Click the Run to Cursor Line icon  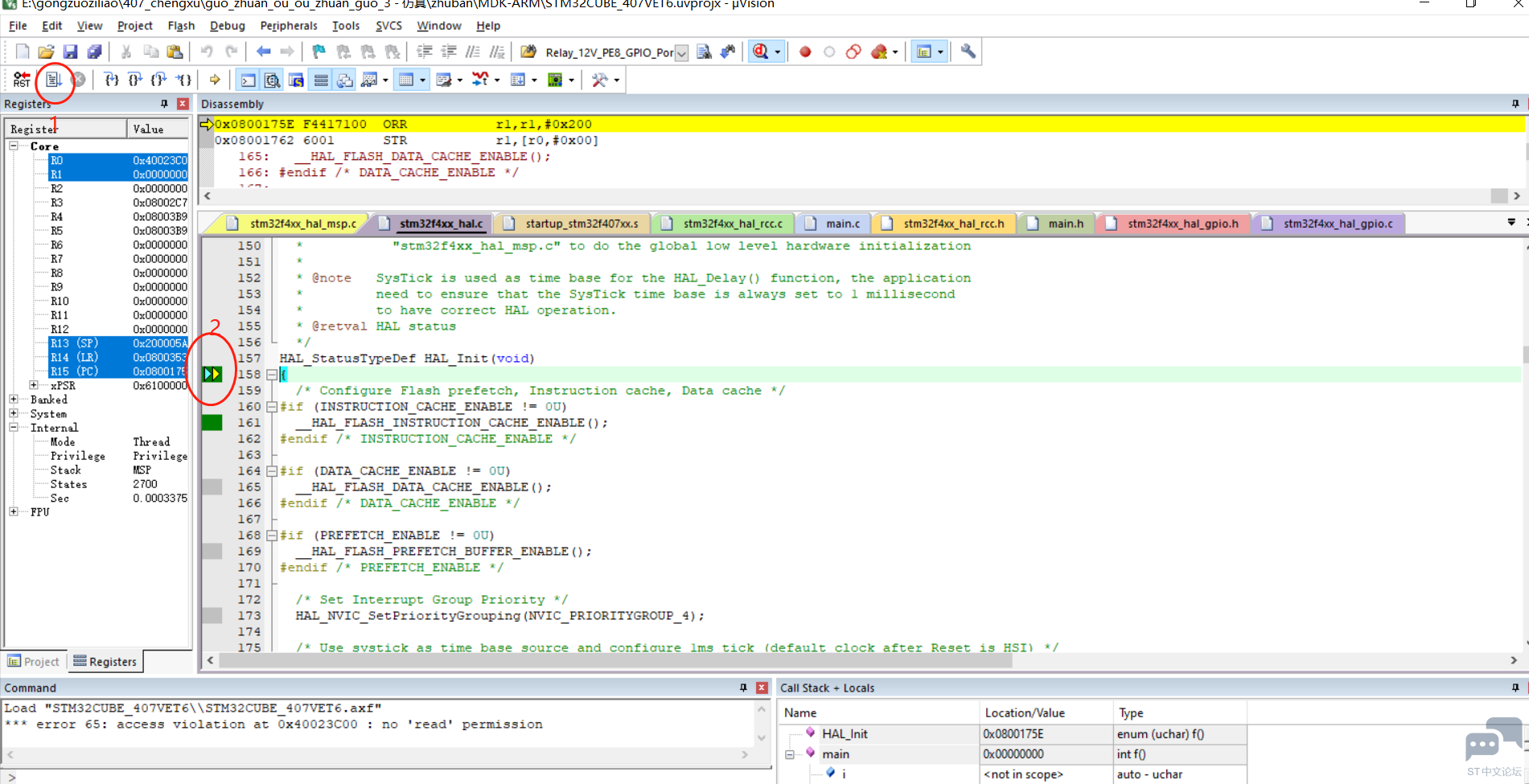[184, 80]
